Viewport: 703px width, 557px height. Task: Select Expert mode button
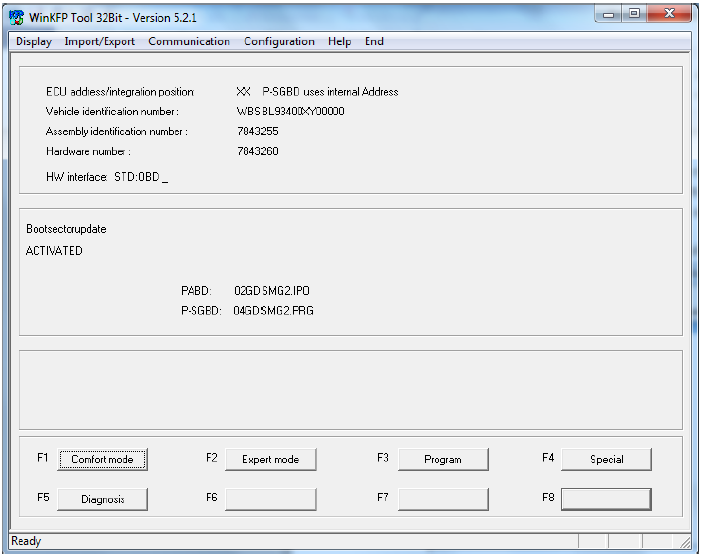pos(270,459)
